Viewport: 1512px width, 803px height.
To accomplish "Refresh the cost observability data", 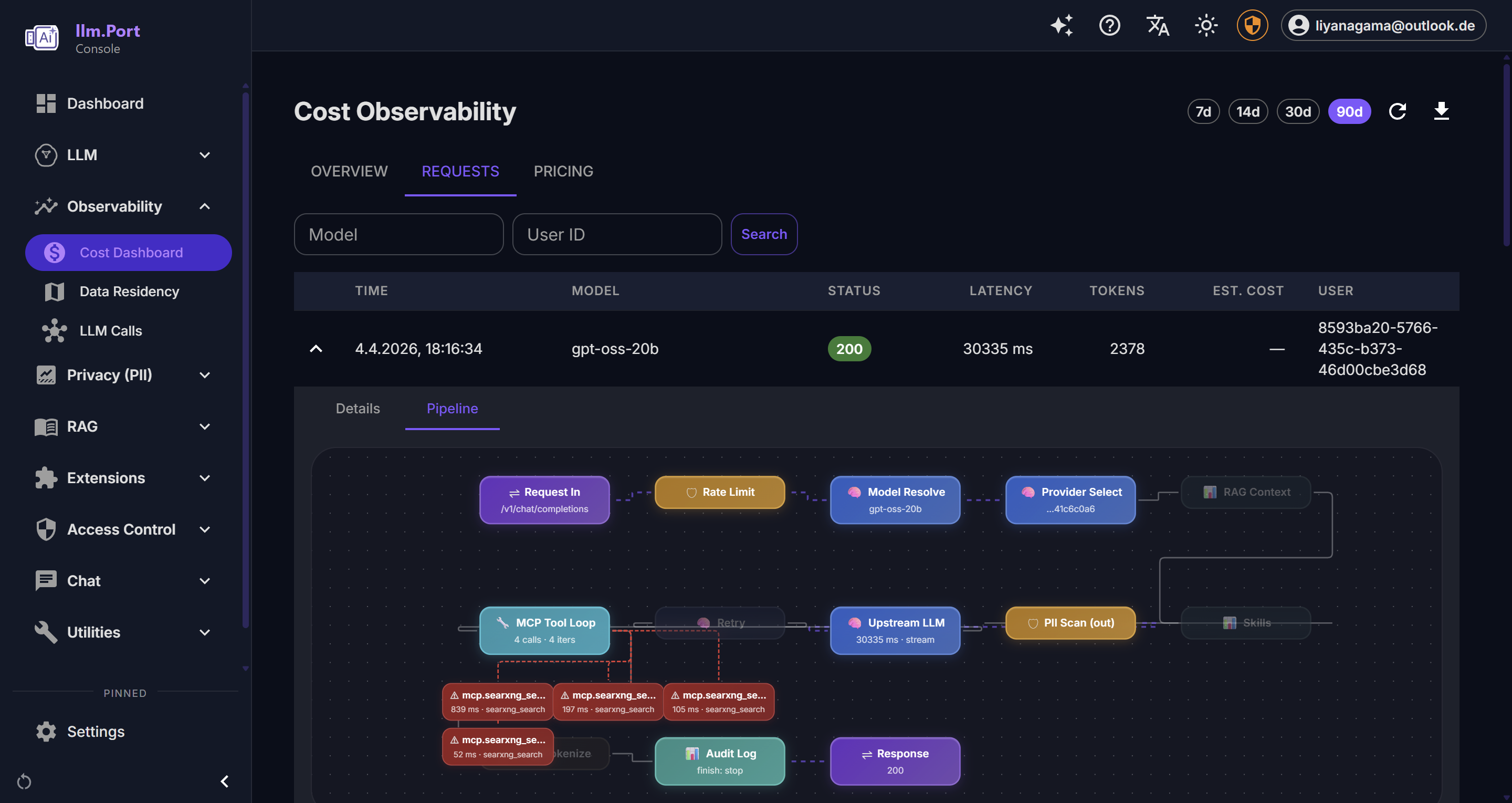I will (x=1398, y=111).
